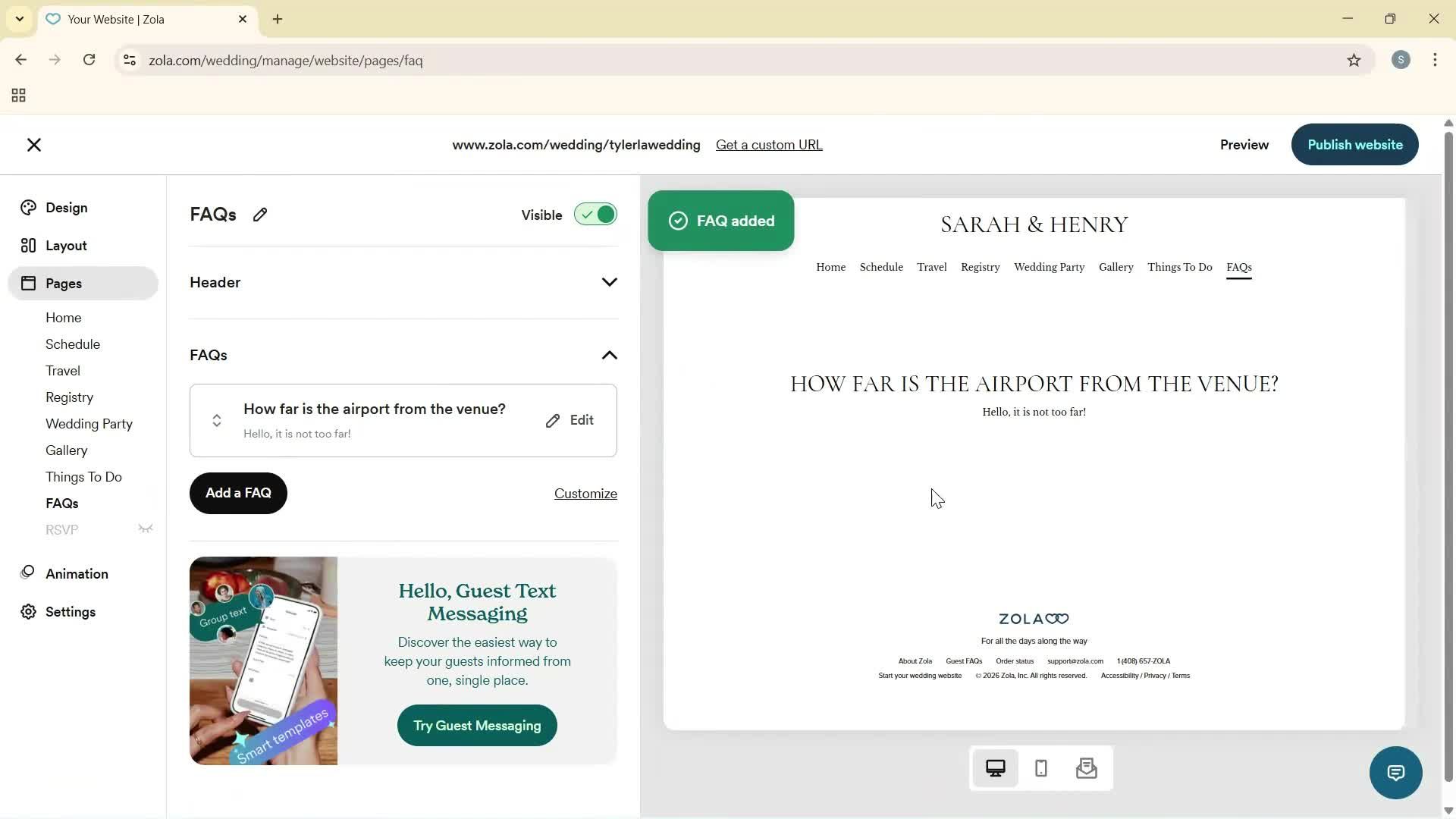This screenshot has height=819, width=1456.
Task: Click the pencil icon beside FAQs heading
Action: coord(260,215)
